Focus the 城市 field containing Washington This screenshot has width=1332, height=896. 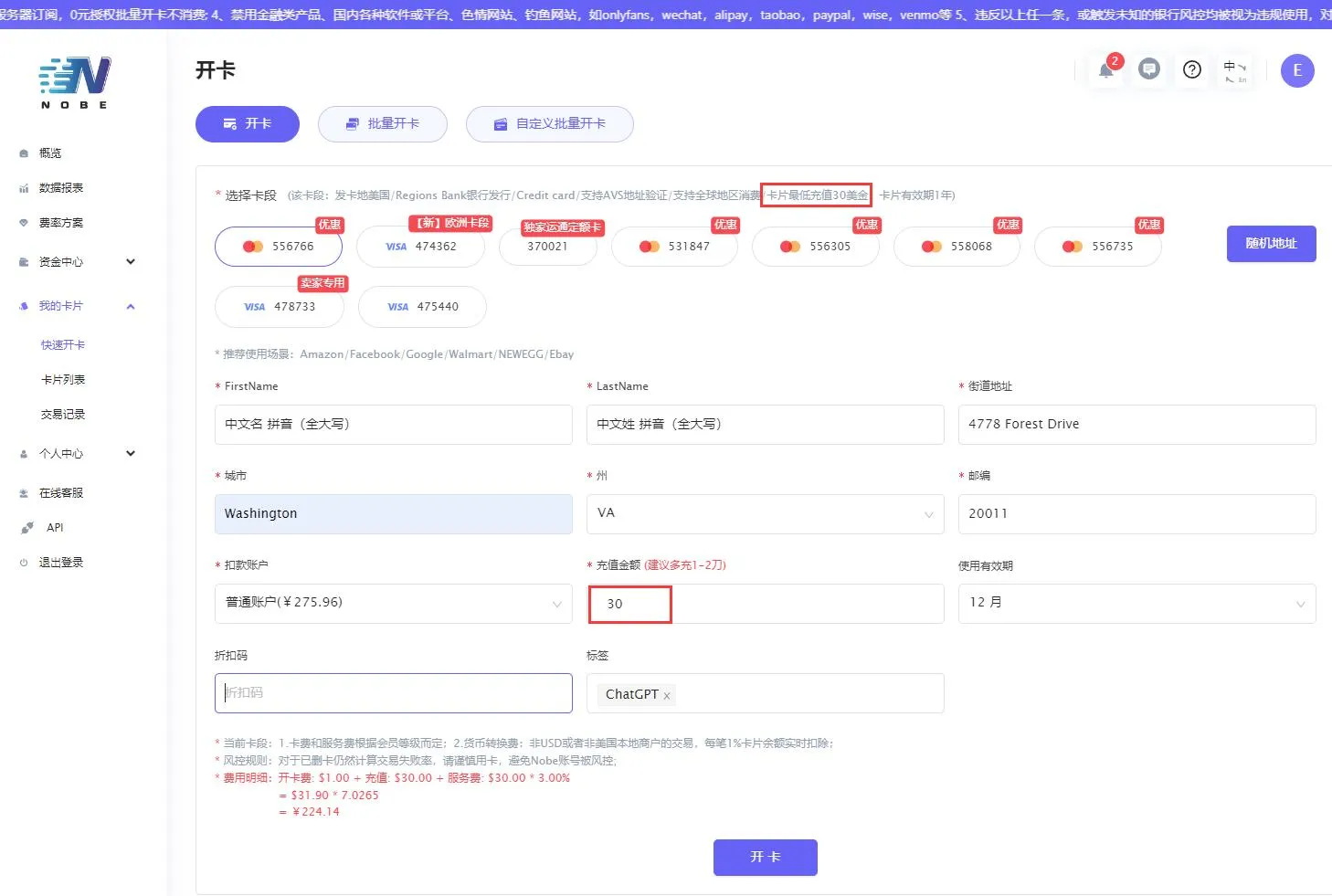click(394, 514)
